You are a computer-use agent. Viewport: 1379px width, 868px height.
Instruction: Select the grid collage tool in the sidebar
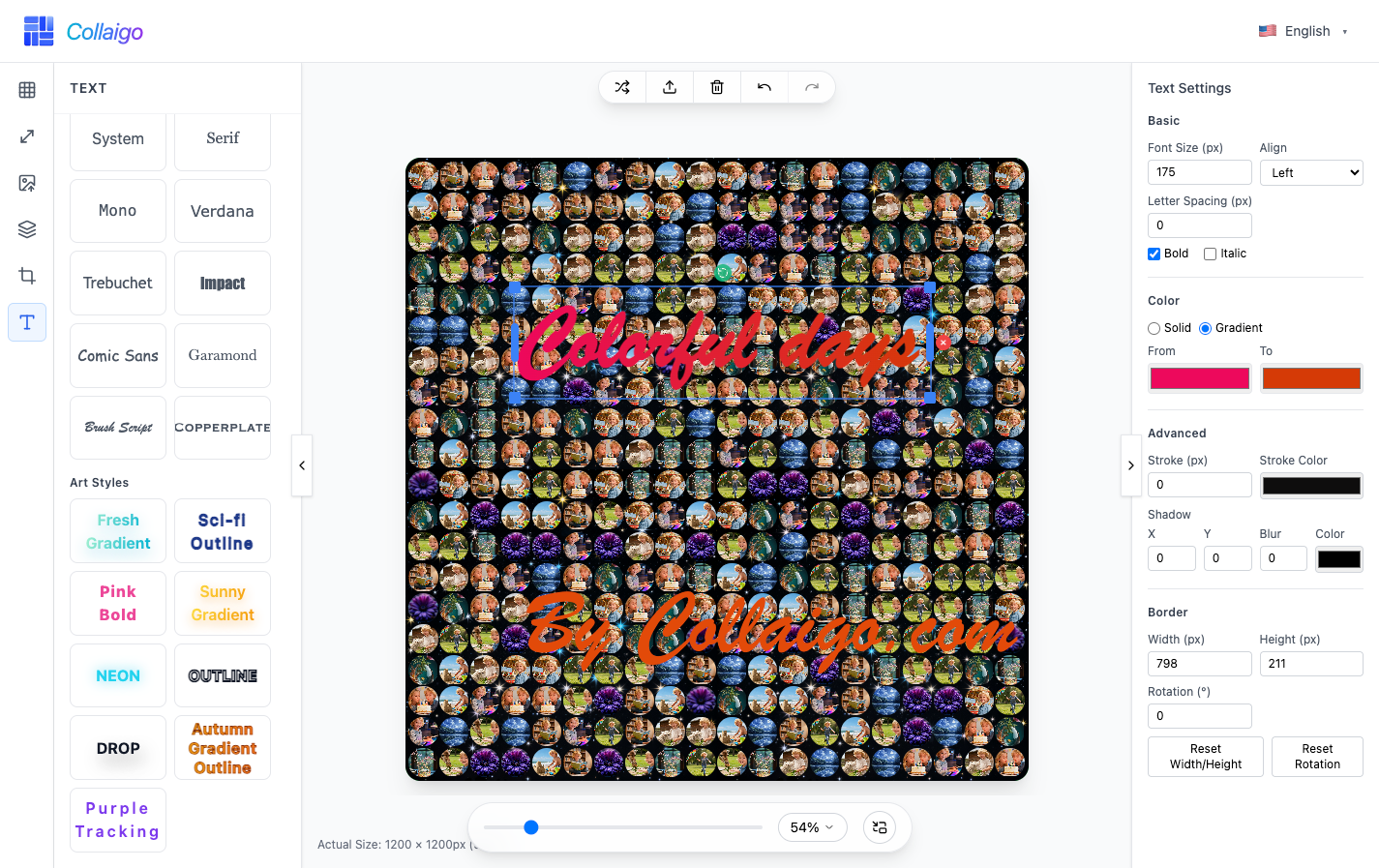coord(26,90)
